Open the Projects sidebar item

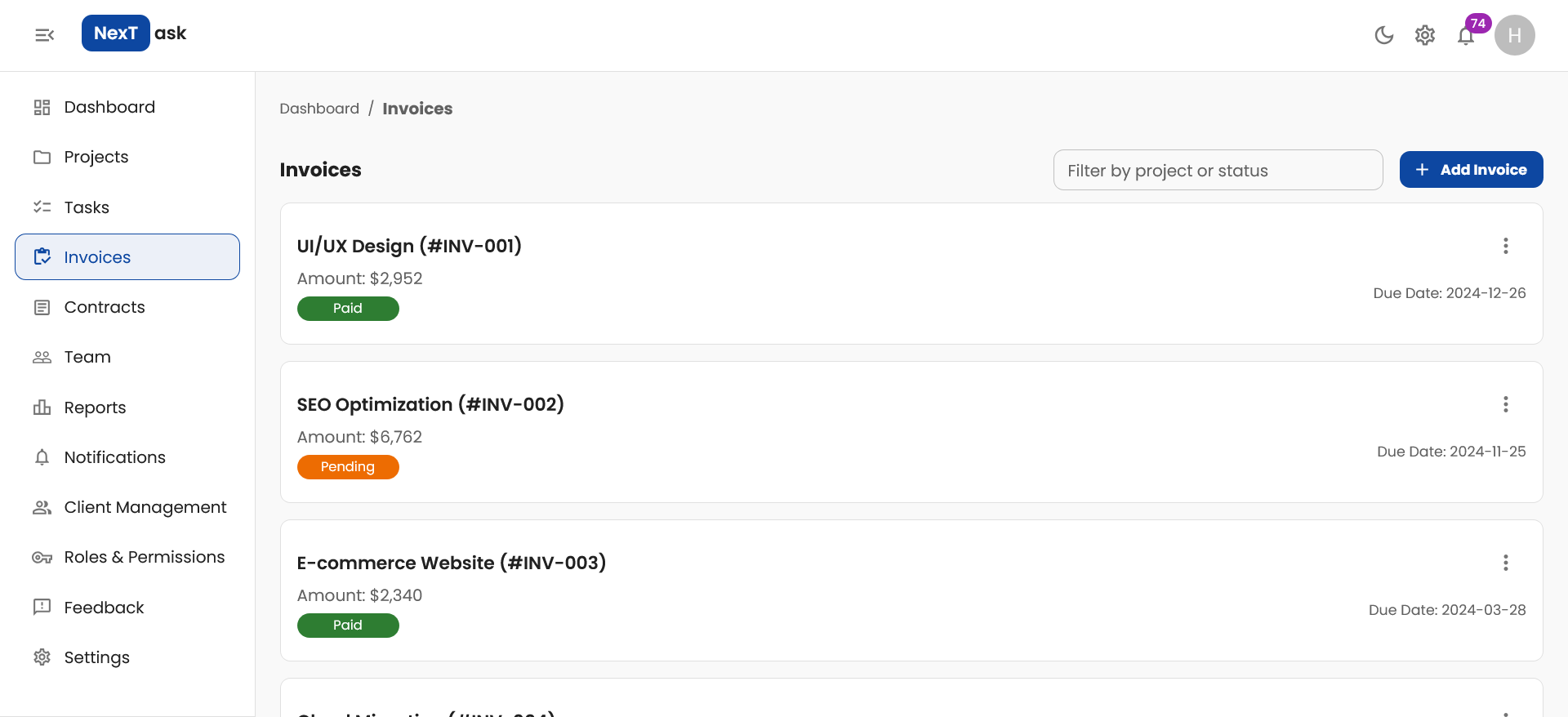click(x=96, y=157)
